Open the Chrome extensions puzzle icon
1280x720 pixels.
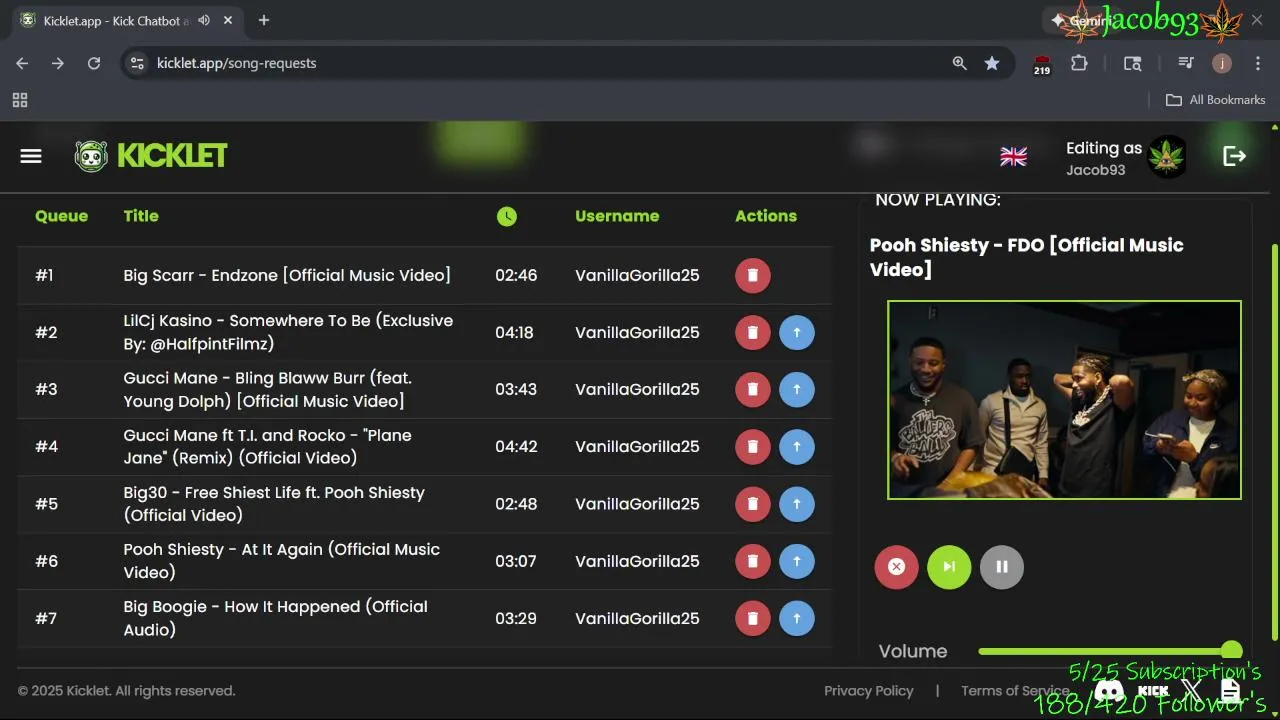coord(1079,63)
